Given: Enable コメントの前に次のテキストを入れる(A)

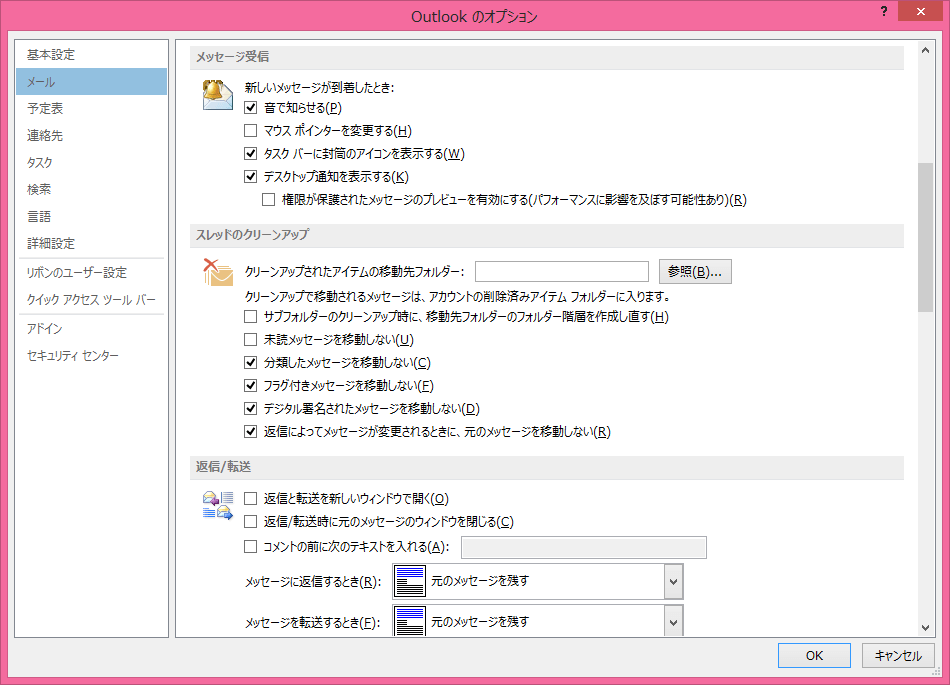Looking at the screenshot, I should point(250,547).
